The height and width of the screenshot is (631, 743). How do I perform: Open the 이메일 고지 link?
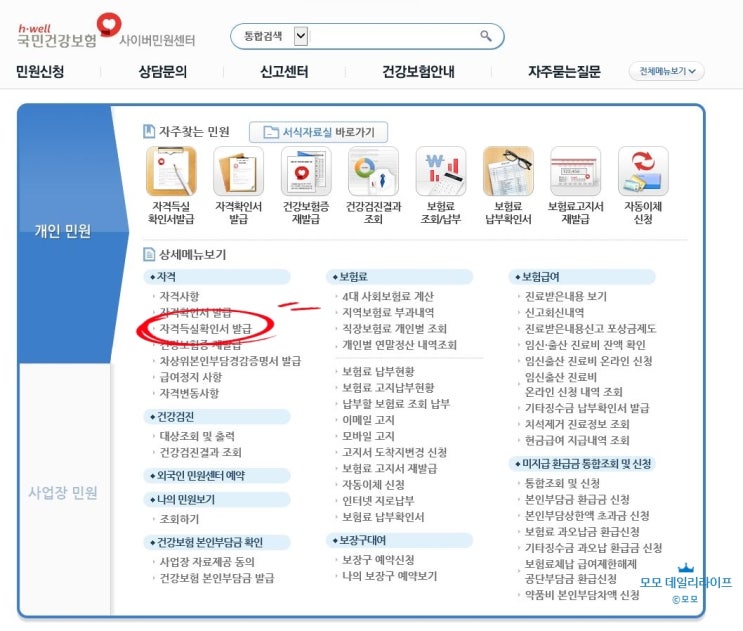tap(368, 420)
